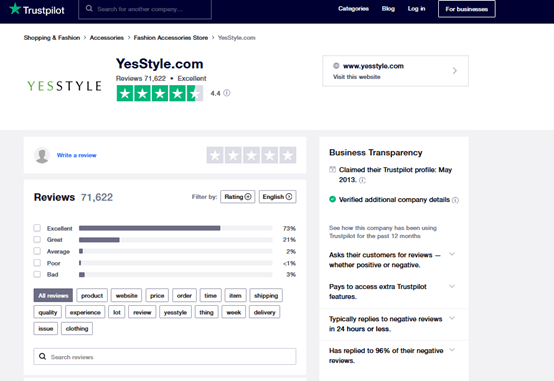Filter reviews by review tag

point(142,312)
